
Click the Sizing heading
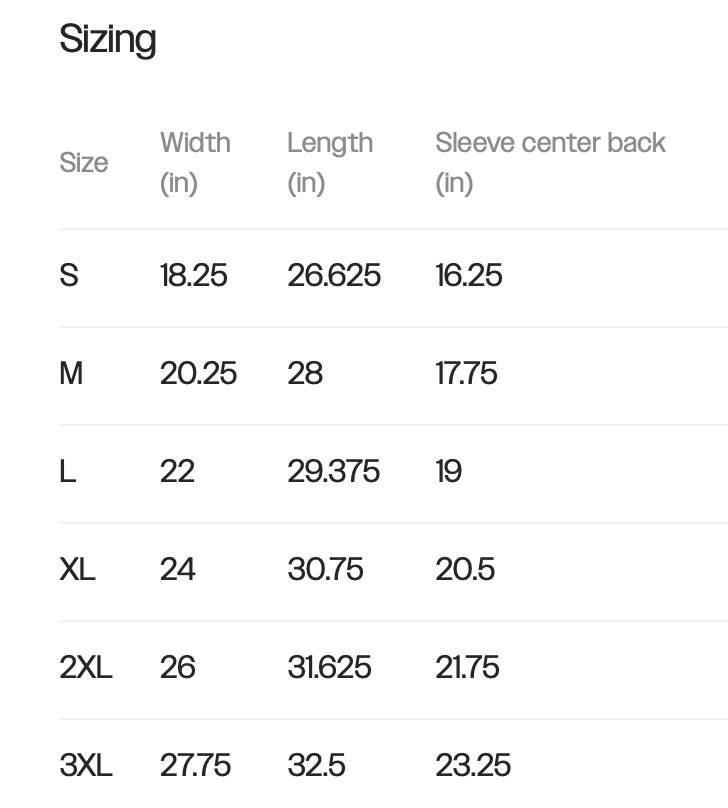(x=108, y=40)
